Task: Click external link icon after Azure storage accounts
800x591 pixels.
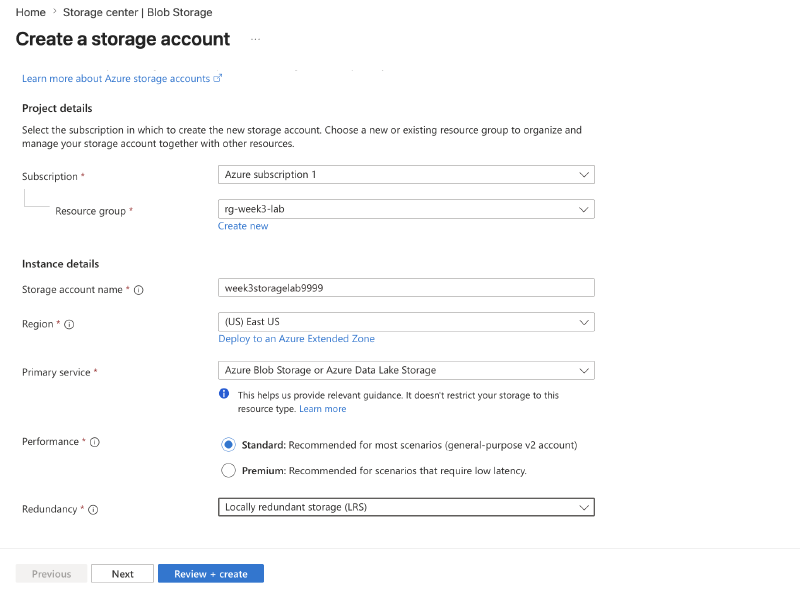Action: pos(218,78)
